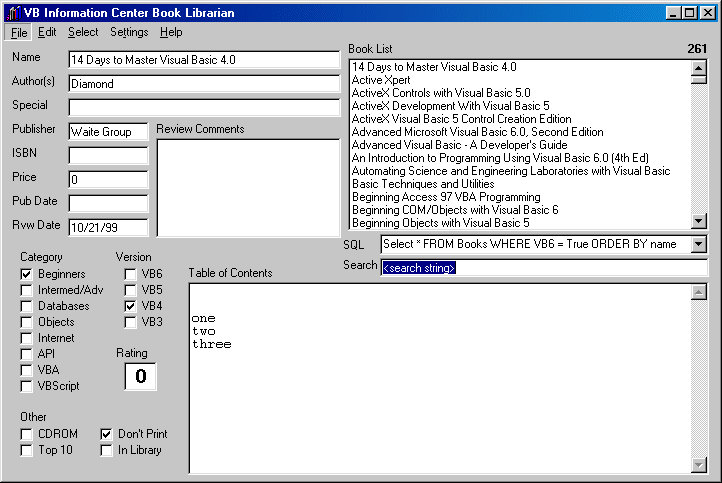Uncheck the VB4 version checkbox
Screen dimensions: 722x483
coord(130,306)
